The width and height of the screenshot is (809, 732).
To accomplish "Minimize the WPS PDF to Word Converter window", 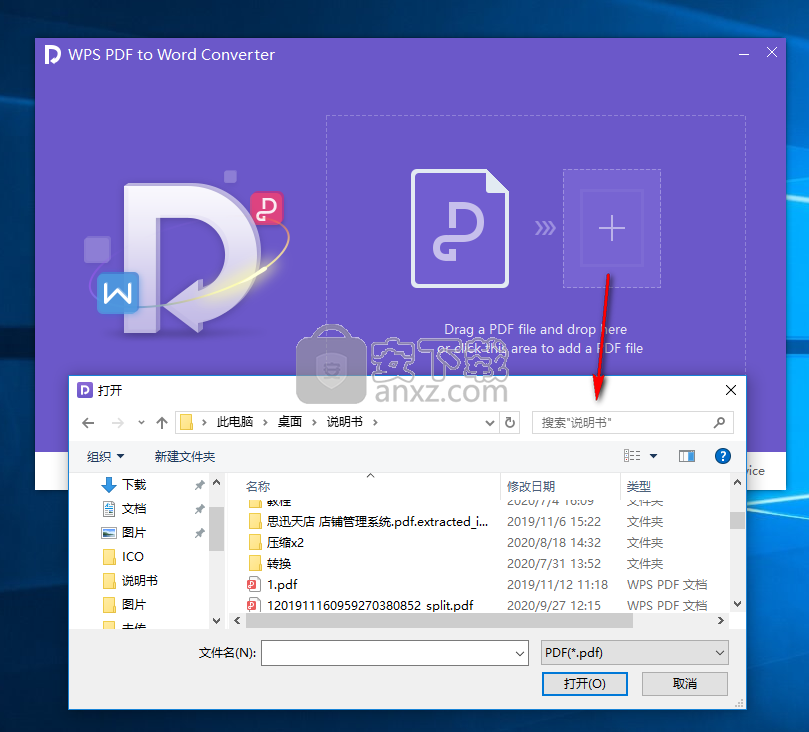I will 743,54.
